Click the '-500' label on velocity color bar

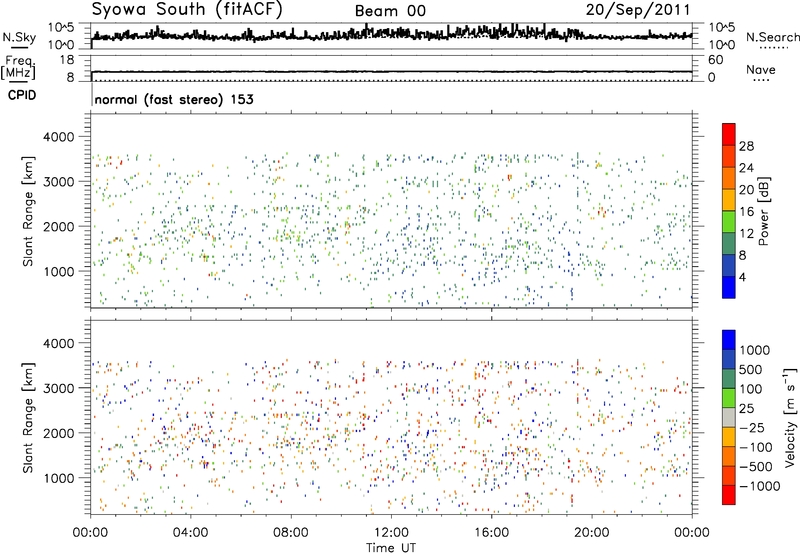coord(756,467)
